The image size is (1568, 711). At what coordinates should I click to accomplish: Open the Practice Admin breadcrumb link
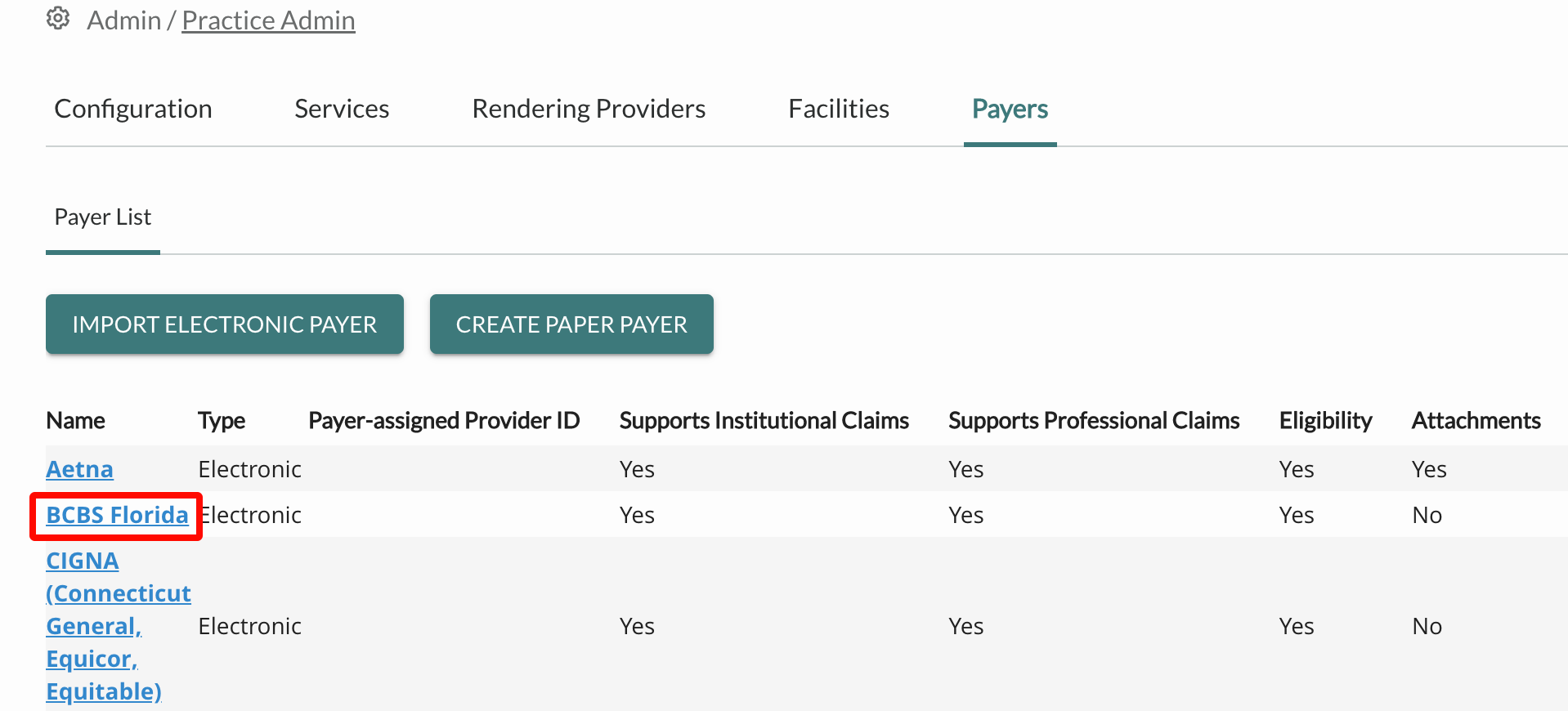(268, 20)
